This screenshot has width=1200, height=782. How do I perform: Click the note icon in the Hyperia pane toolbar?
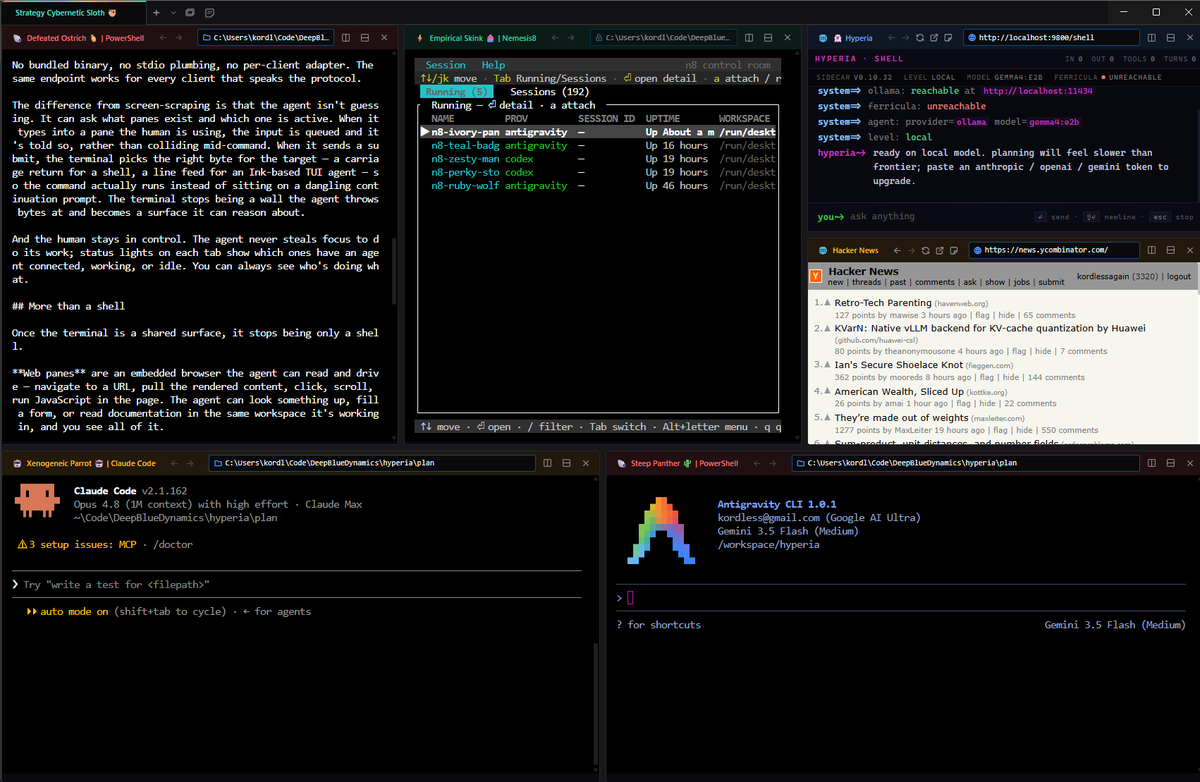pyautogui.click(x=948, y=38)
